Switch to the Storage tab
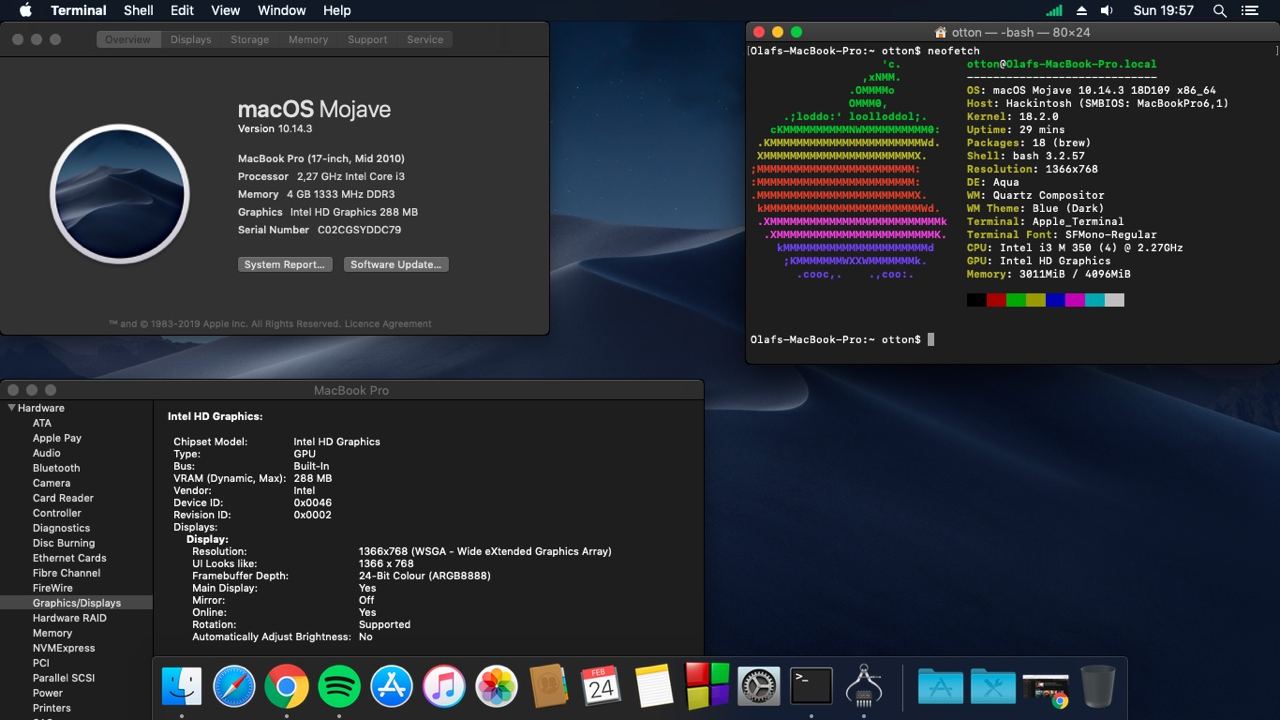The width and height of the screenshot is (1280, 720). (250, 39)
